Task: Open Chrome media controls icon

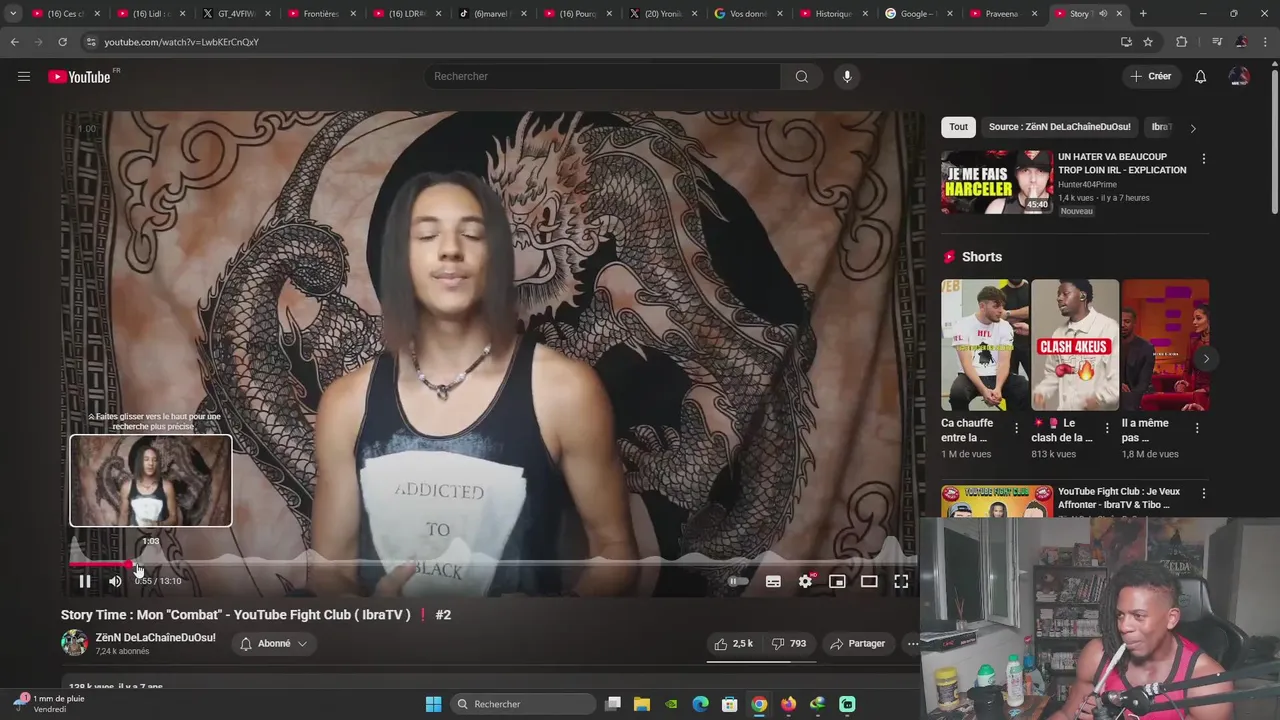Action: click(1217, 42)
